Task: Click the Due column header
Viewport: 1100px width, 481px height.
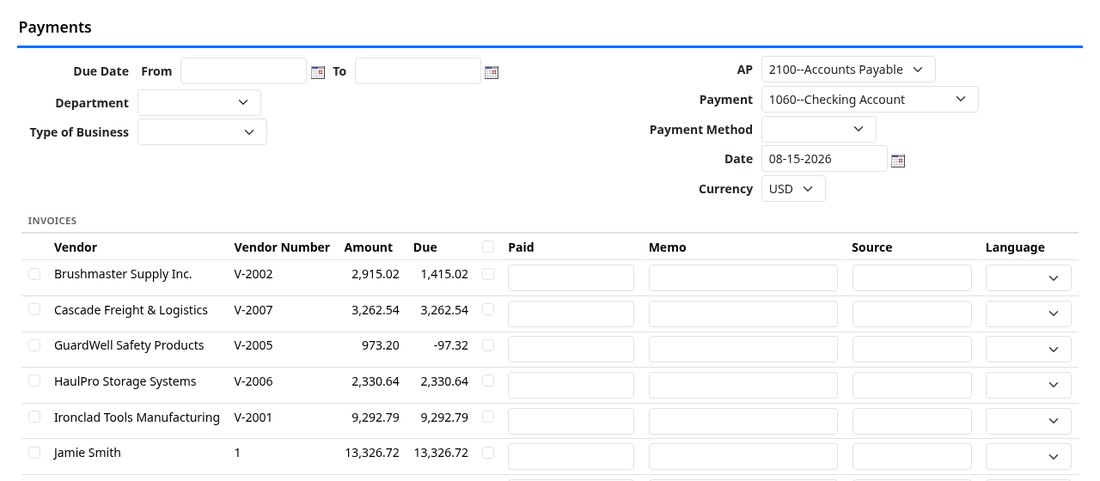Action: pyautogui.click(x=425, y=247)
